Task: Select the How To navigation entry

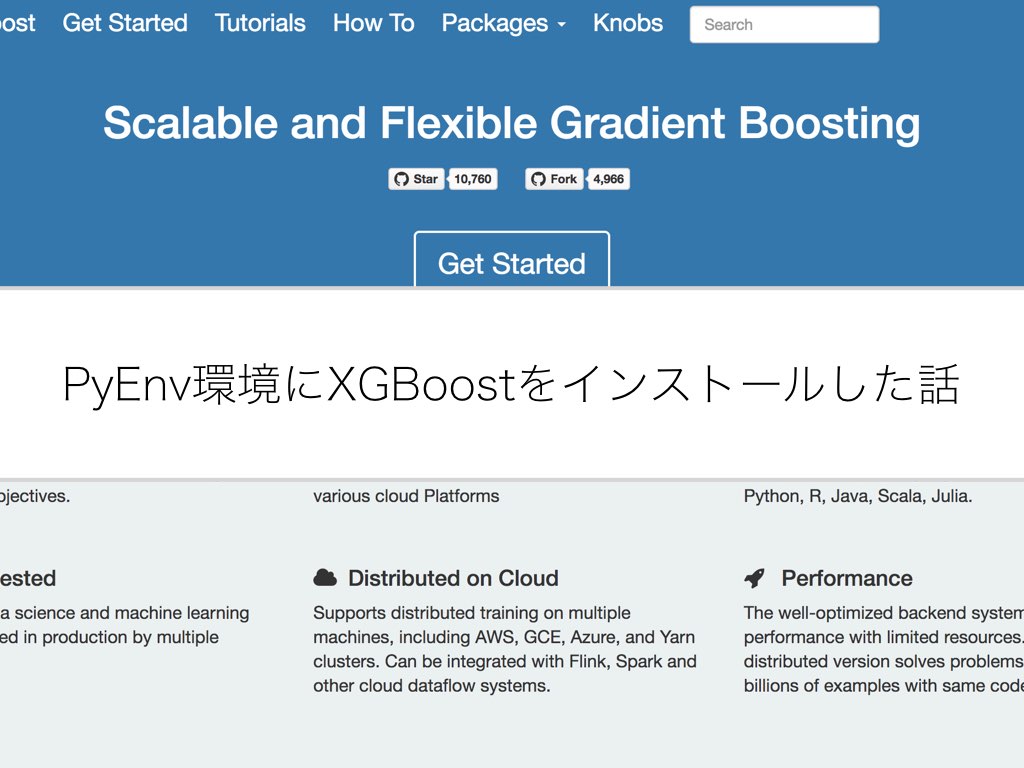Action: point(373,23)
